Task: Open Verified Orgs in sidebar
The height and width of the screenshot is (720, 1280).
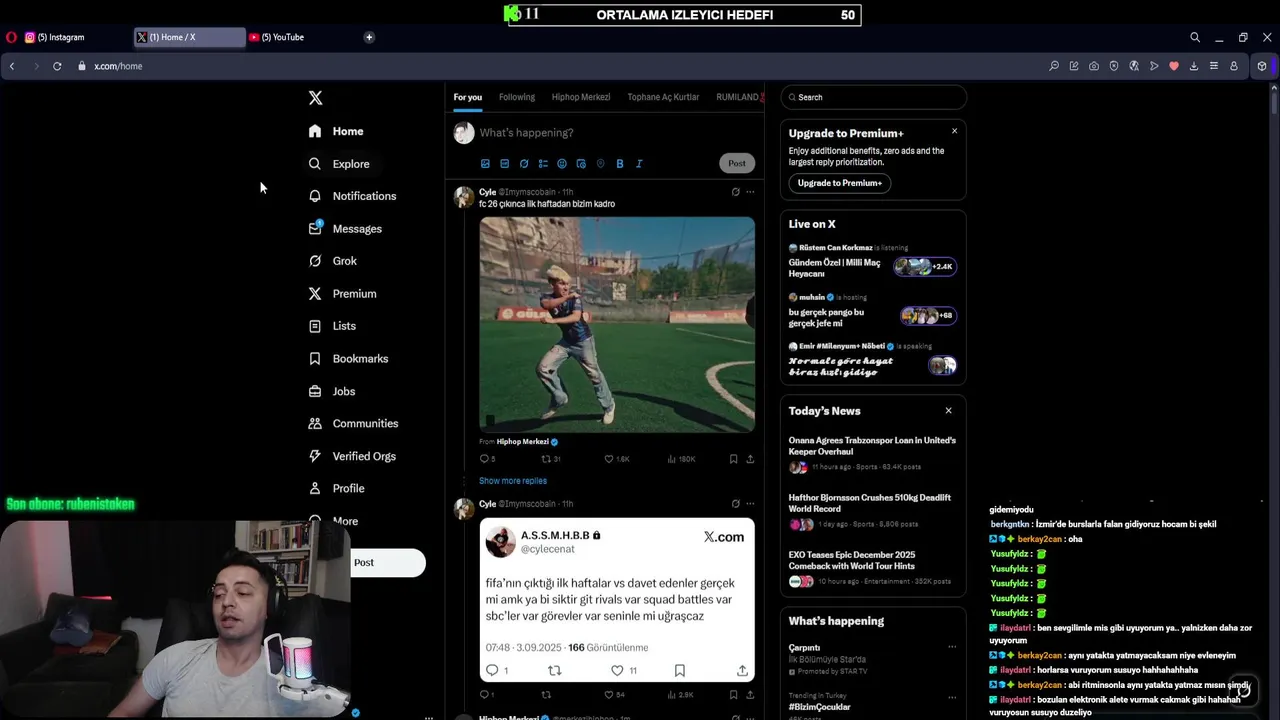Action: click(352, 456)
